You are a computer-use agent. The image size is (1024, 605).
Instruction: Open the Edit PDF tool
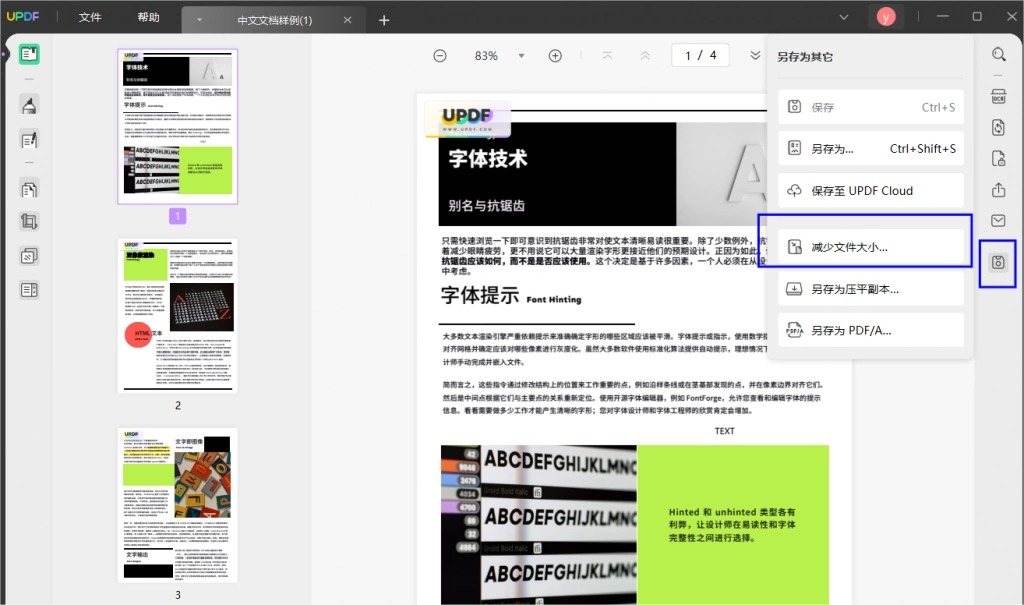pos(29,140)
